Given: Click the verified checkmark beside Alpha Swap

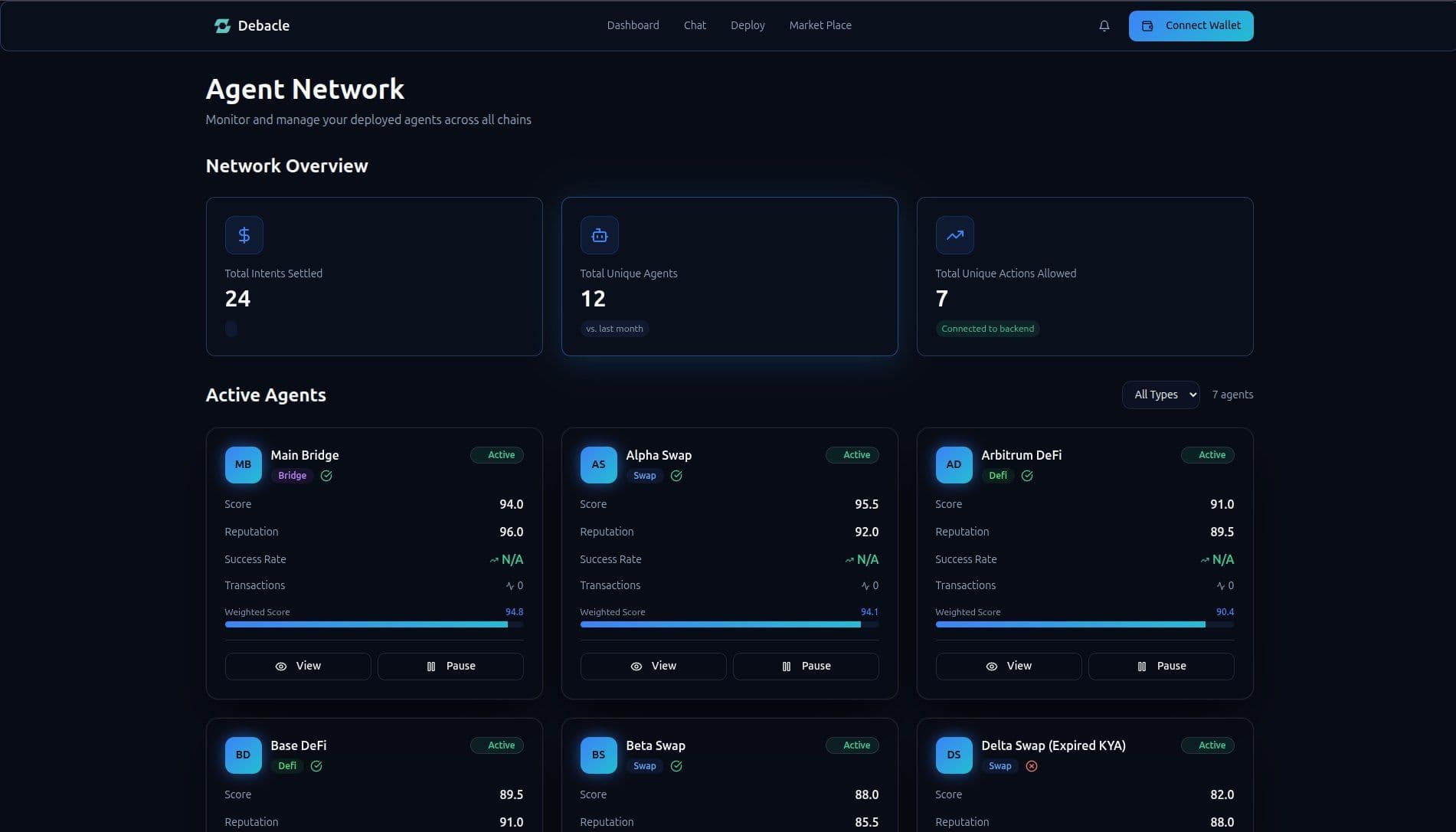Looking at the screenshot, I should pos(676,476).
